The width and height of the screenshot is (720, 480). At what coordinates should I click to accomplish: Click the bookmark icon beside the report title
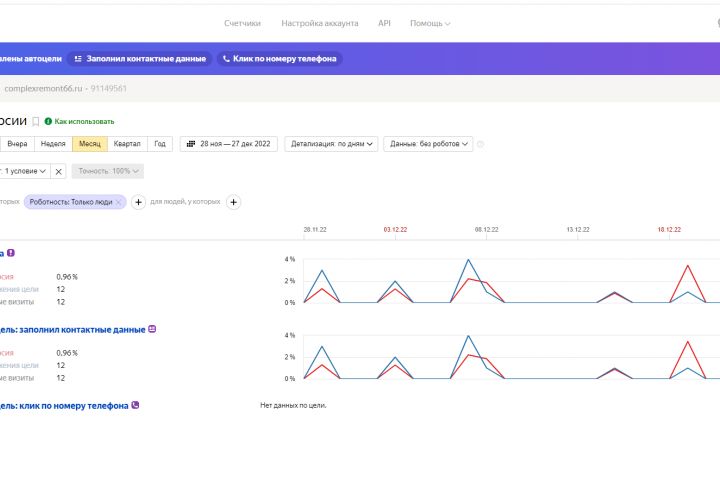point(36,121)
